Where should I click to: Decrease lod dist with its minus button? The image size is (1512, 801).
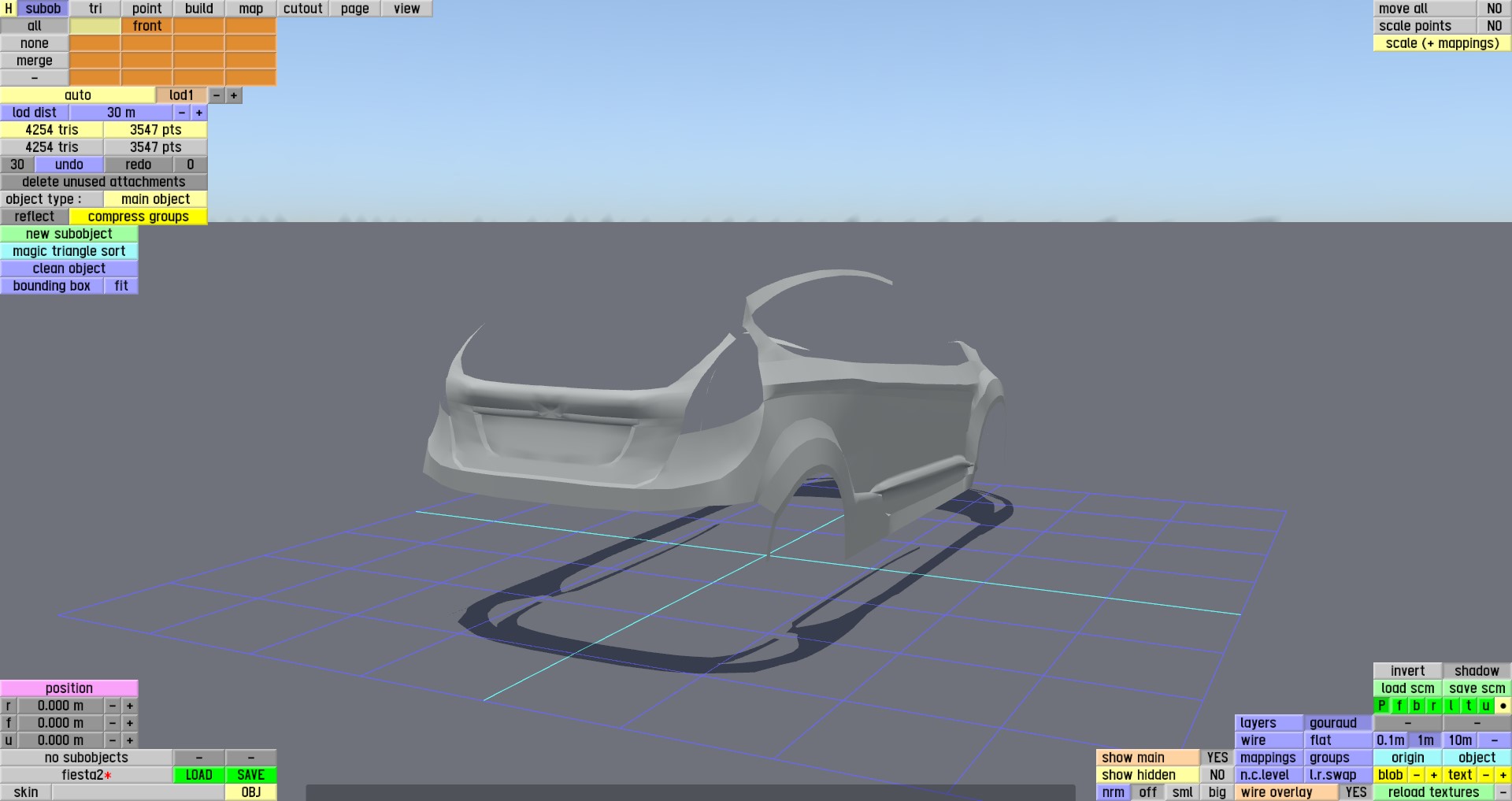(x=182, y=113)
